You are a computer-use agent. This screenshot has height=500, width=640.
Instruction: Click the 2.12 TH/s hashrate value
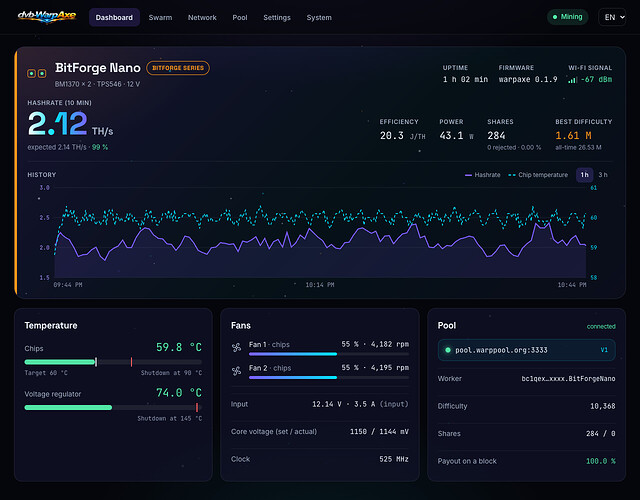70,124
